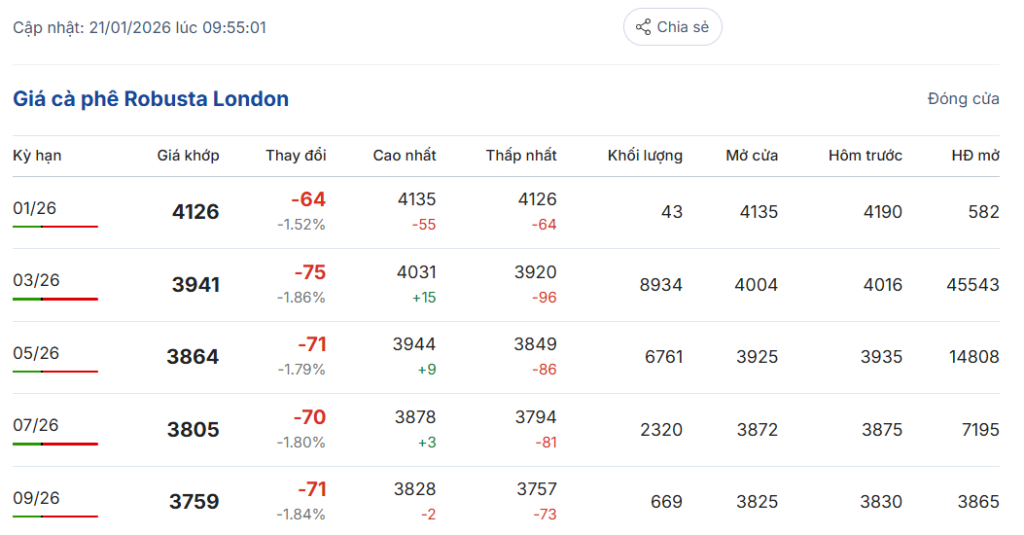Screen dimensions: 1024x535
Task: Click the open interest value 45543
Action: click(x=972, y=285)
